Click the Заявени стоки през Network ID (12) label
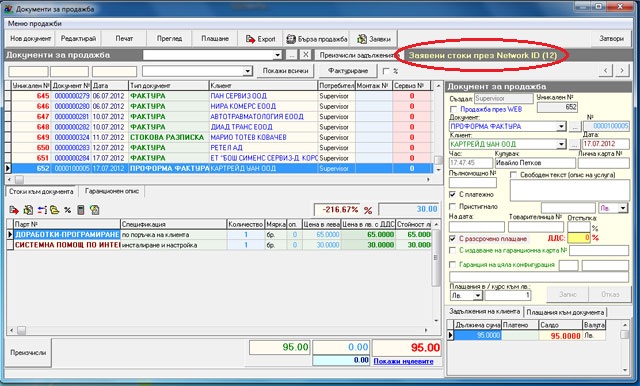 [x=483, y=55]
